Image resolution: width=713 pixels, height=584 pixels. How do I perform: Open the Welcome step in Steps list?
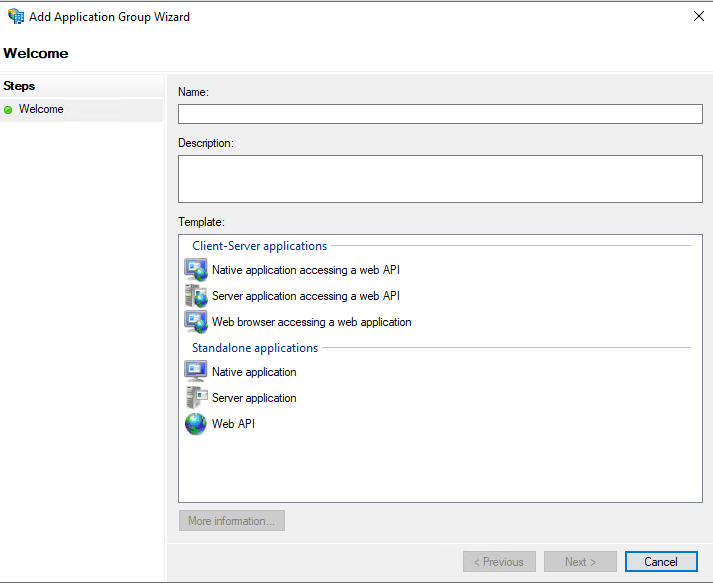81,110
